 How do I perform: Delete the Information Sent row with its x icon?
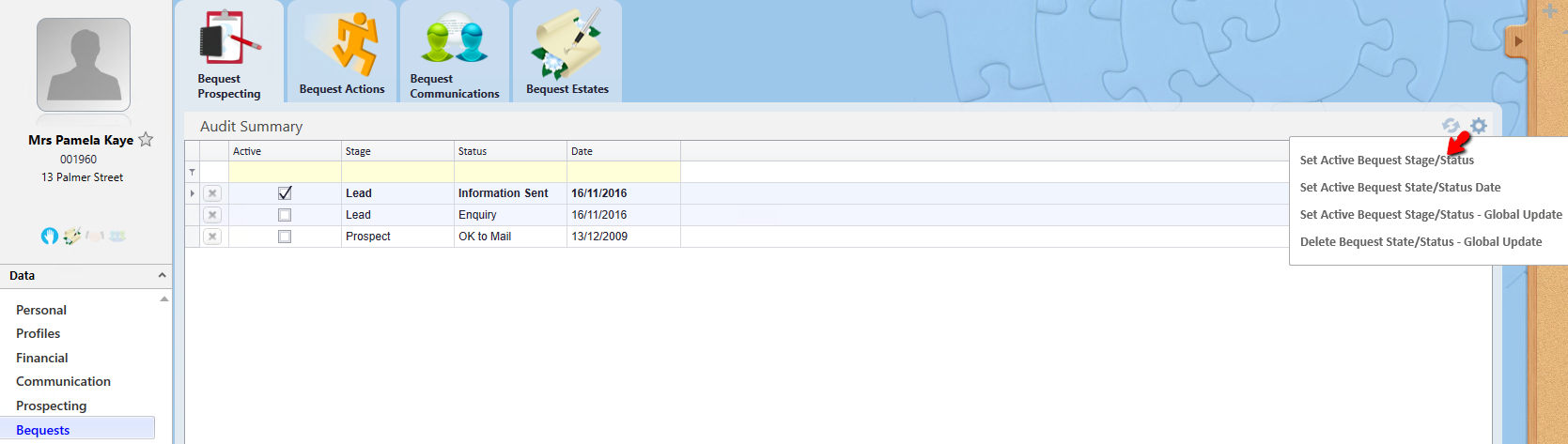(213, 193)
